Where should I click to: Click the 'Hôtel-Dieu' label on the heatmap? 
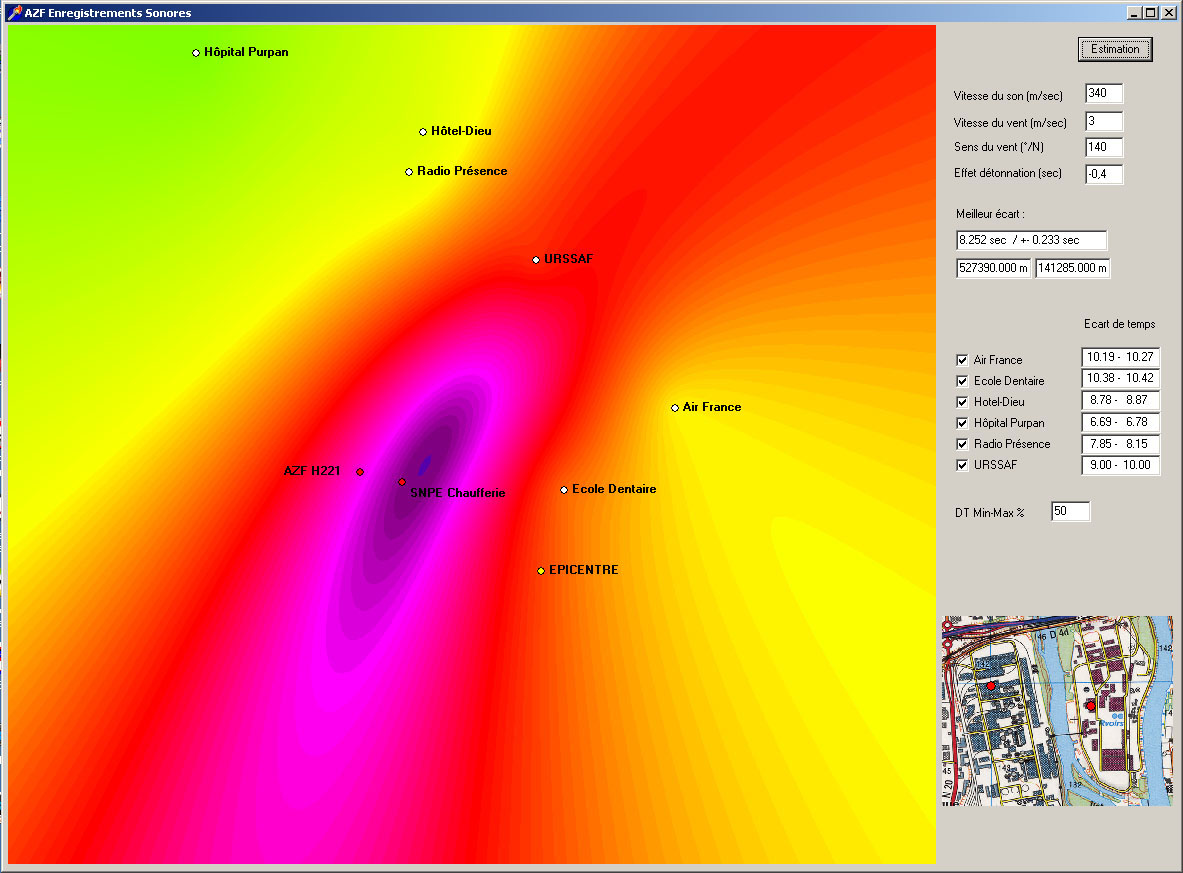click(x=461, y=131)
